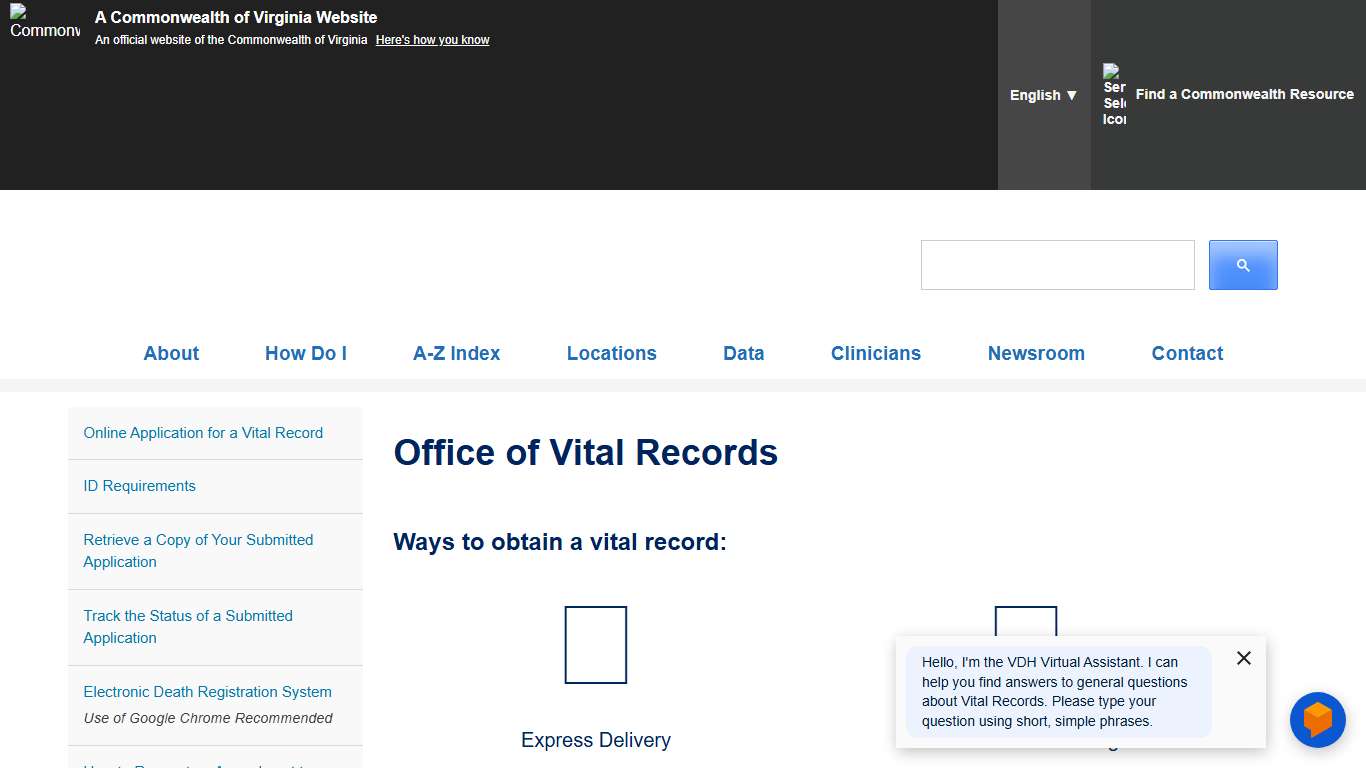The width and height of the screenshot is (1366, 768).
Task: Dismiss the Virtual Assistant welcome message
Action: coord(1243,658)
